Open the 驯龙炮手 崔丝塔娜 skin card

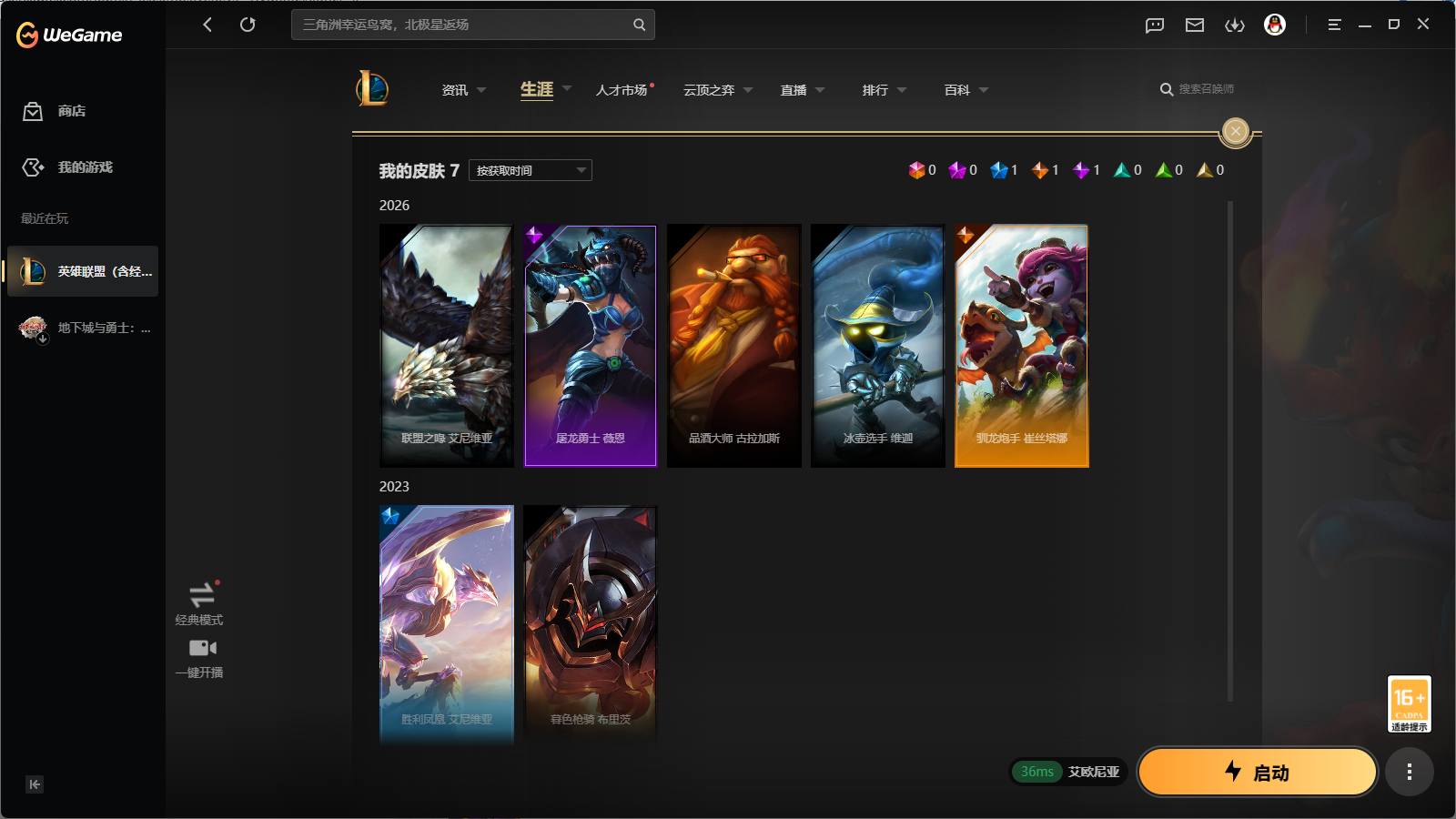[1022, 346]
